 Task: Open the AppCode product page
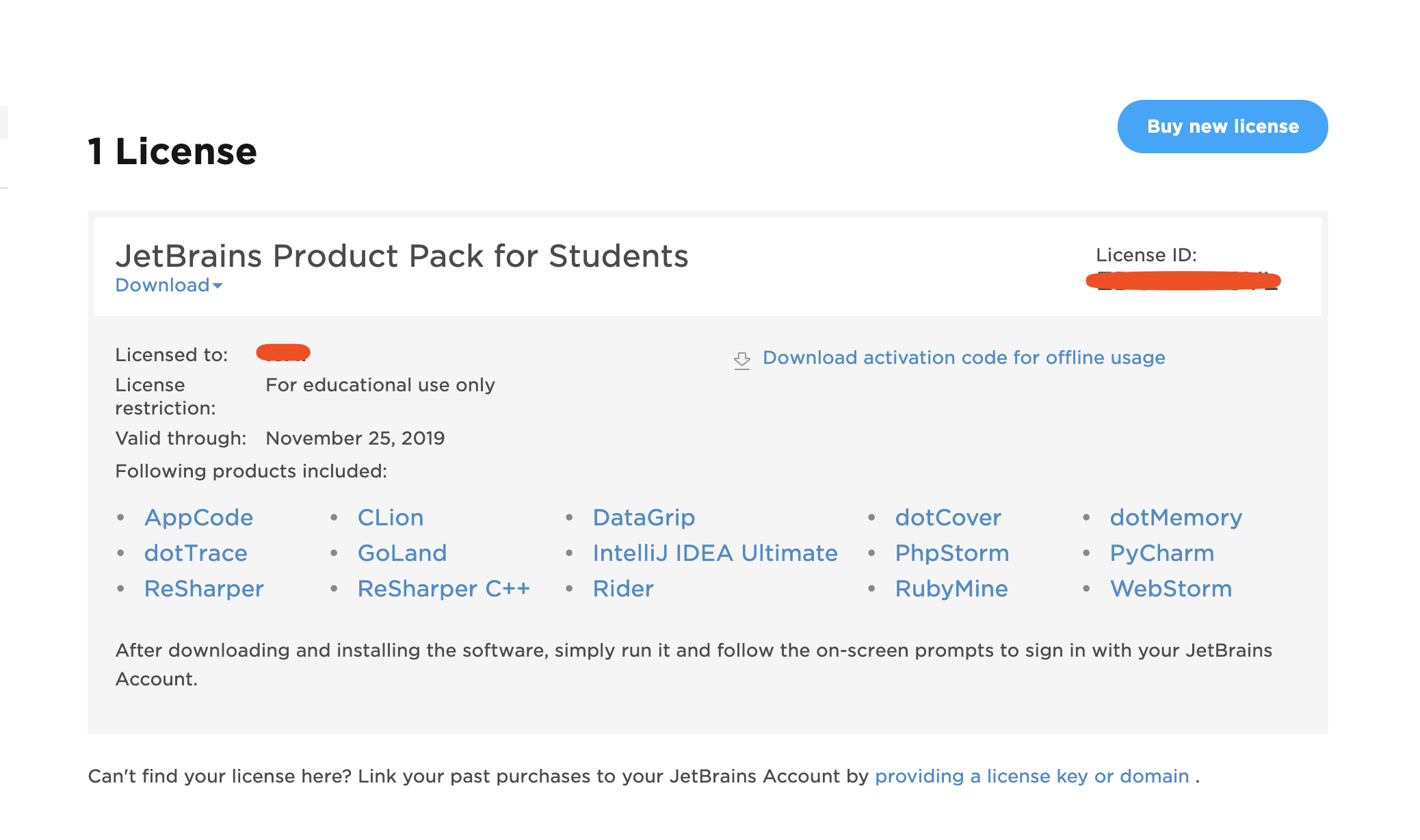pyautogui.click(x=199, y=518)
